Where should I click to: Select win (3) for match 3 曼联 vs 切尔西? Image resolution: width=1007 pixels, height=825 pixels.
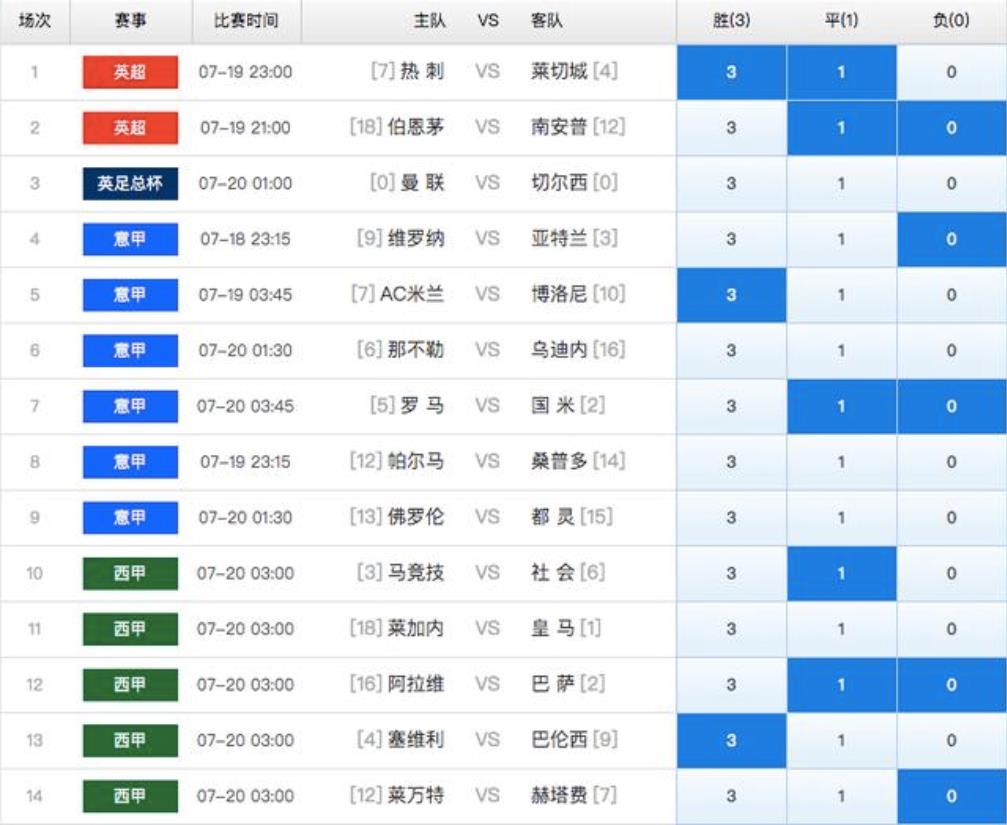[x=731, y=184]
